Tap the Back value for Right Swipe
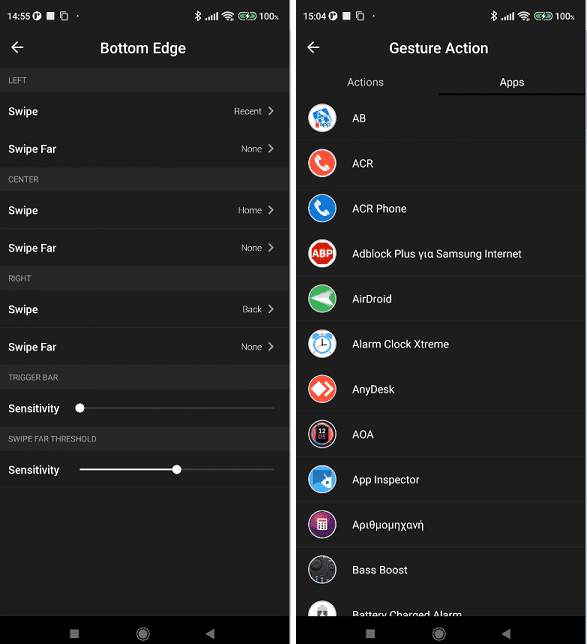The width and height of the screenshot is (587, 644). (x=252, y=309)
